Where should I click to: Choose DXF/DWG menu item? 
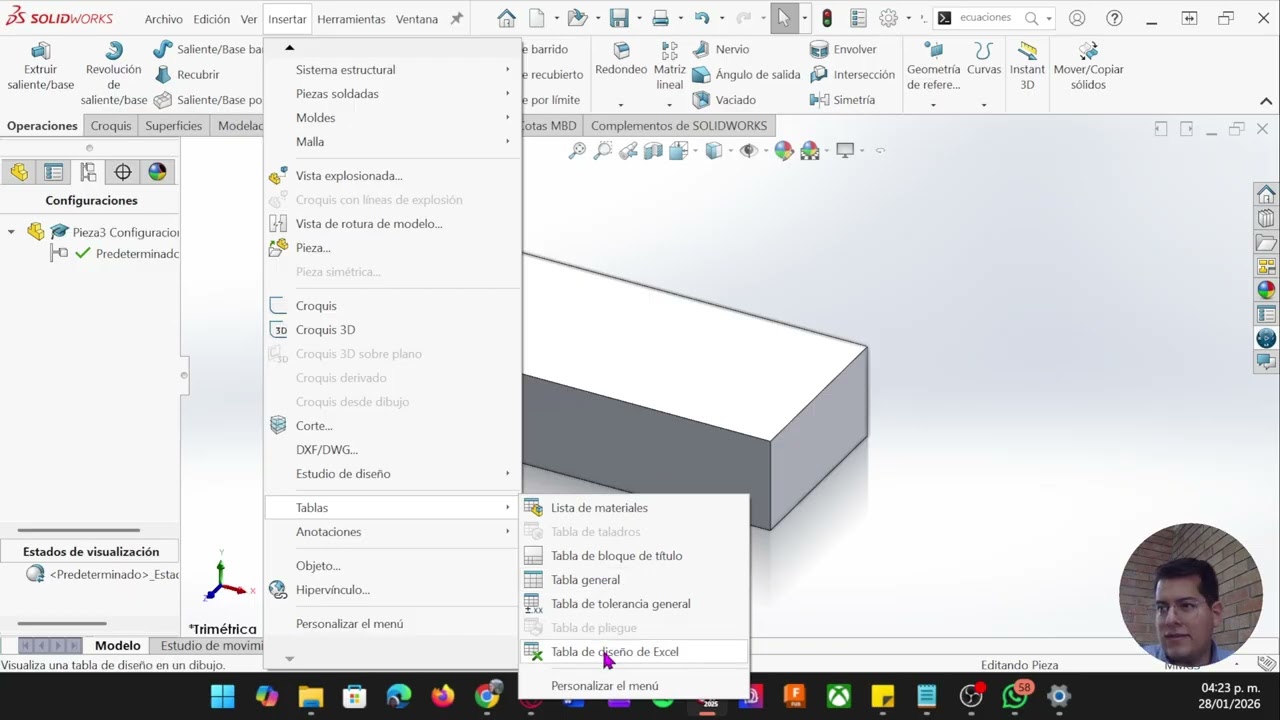click(x=391, y=450)
